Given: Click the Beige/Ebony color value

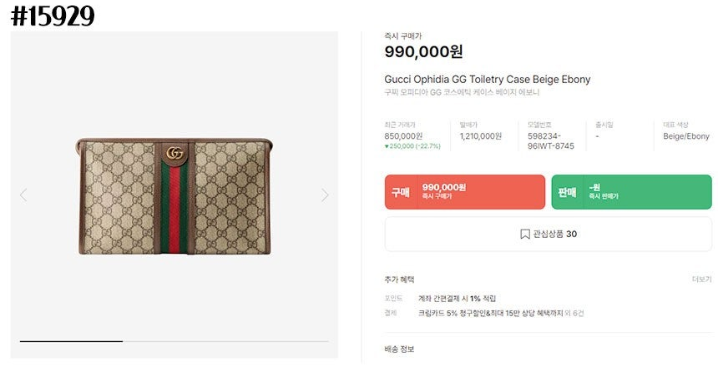Looking at the screenshot, I should click(x=686, y=136).
